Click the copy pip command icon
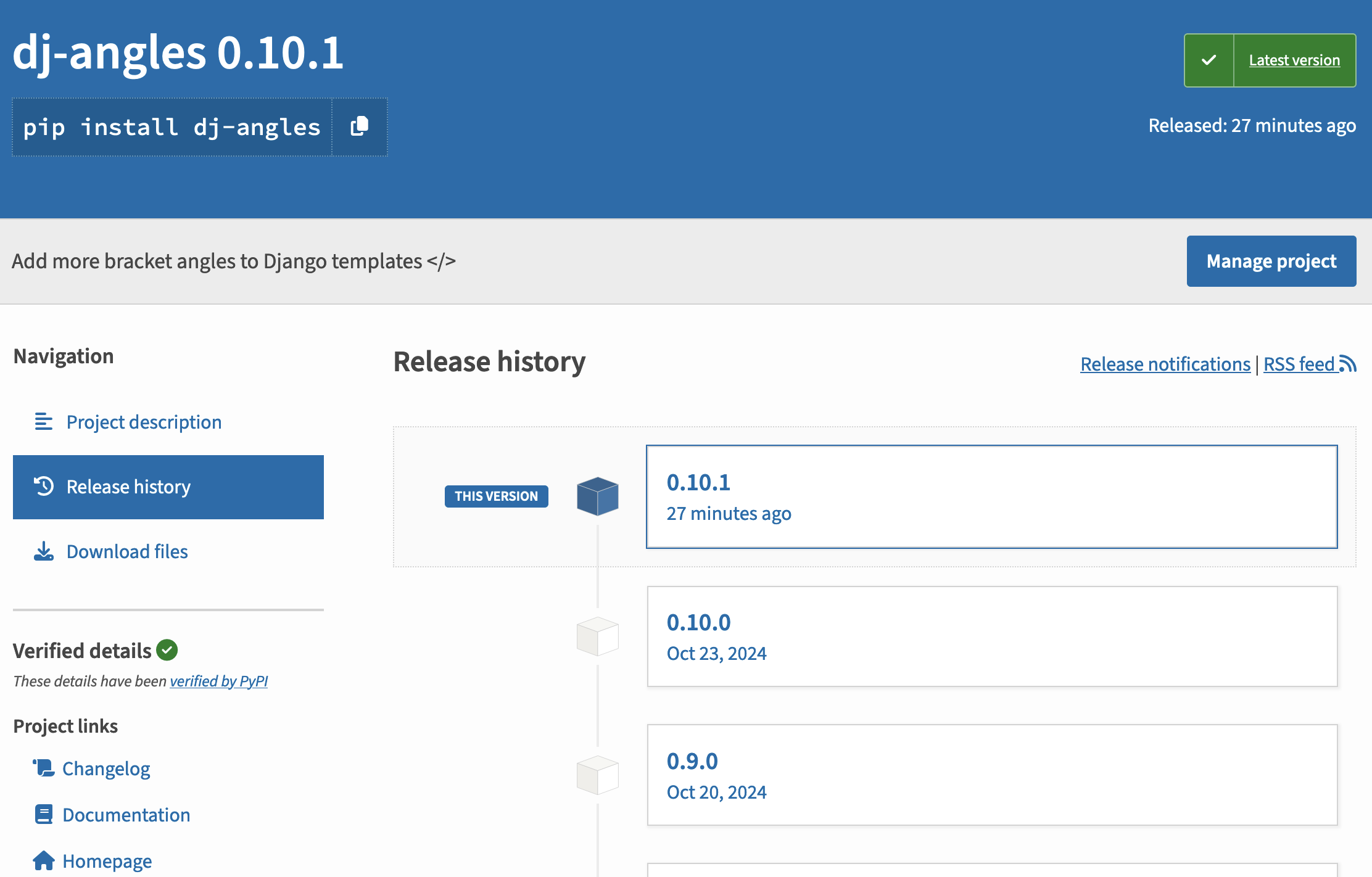Image resolution: width=1372 pixels, height=877 pixels. point(360,126)
